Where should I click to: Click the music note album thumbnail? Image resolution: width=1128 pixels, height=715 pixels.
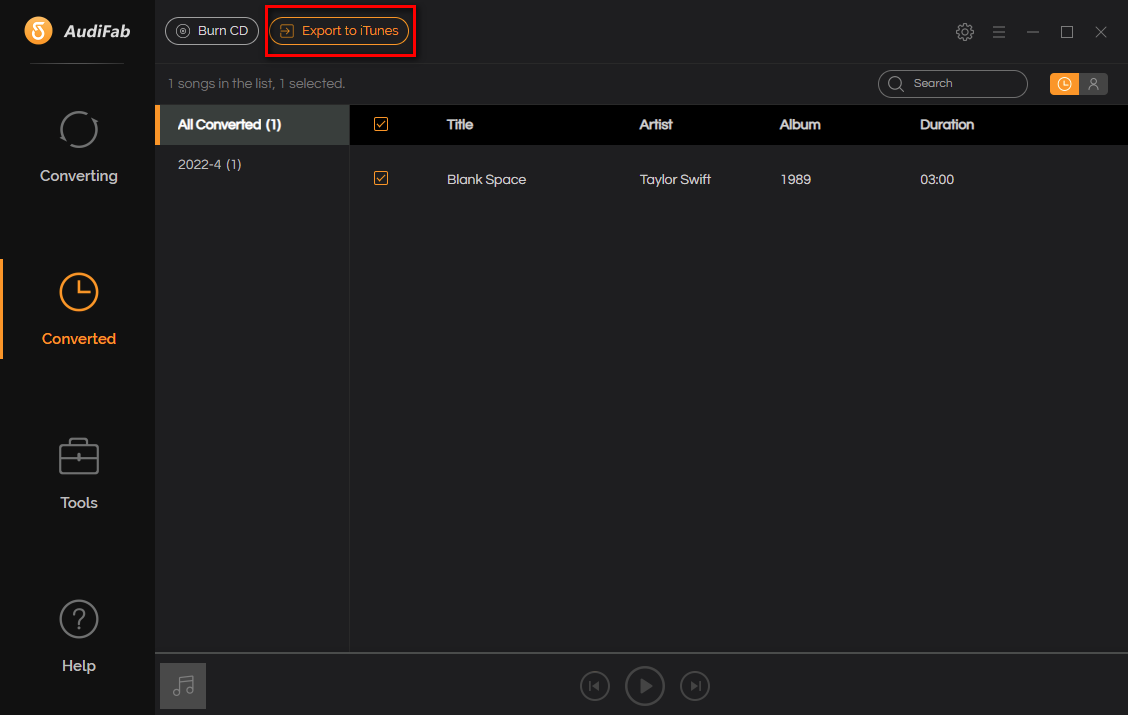[183, 686]
